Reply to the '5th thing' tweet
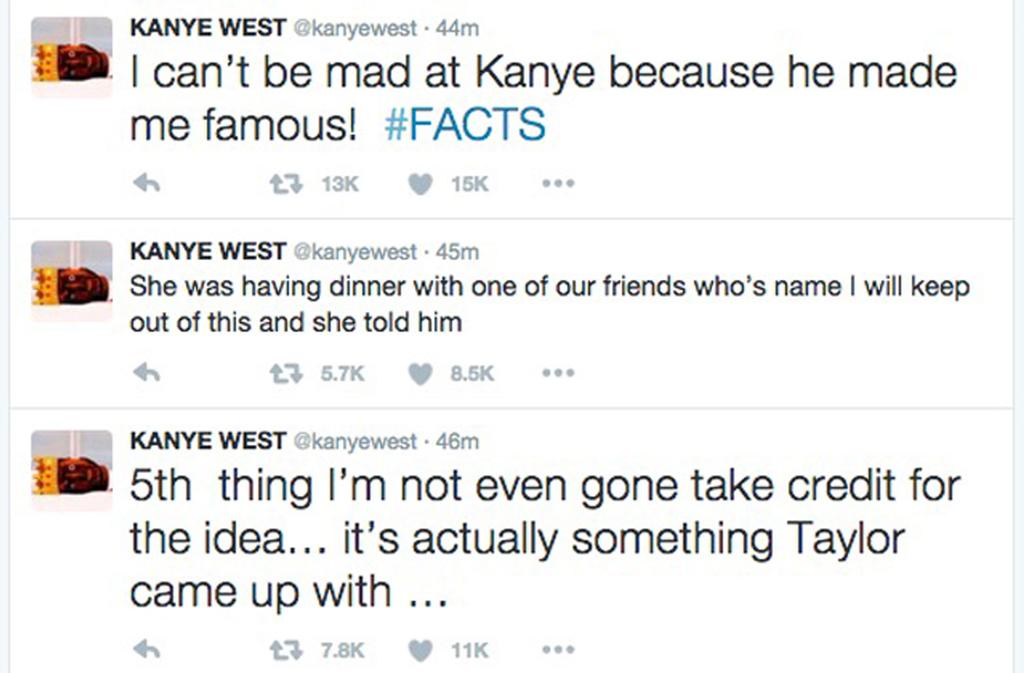 tap(147, 650)
